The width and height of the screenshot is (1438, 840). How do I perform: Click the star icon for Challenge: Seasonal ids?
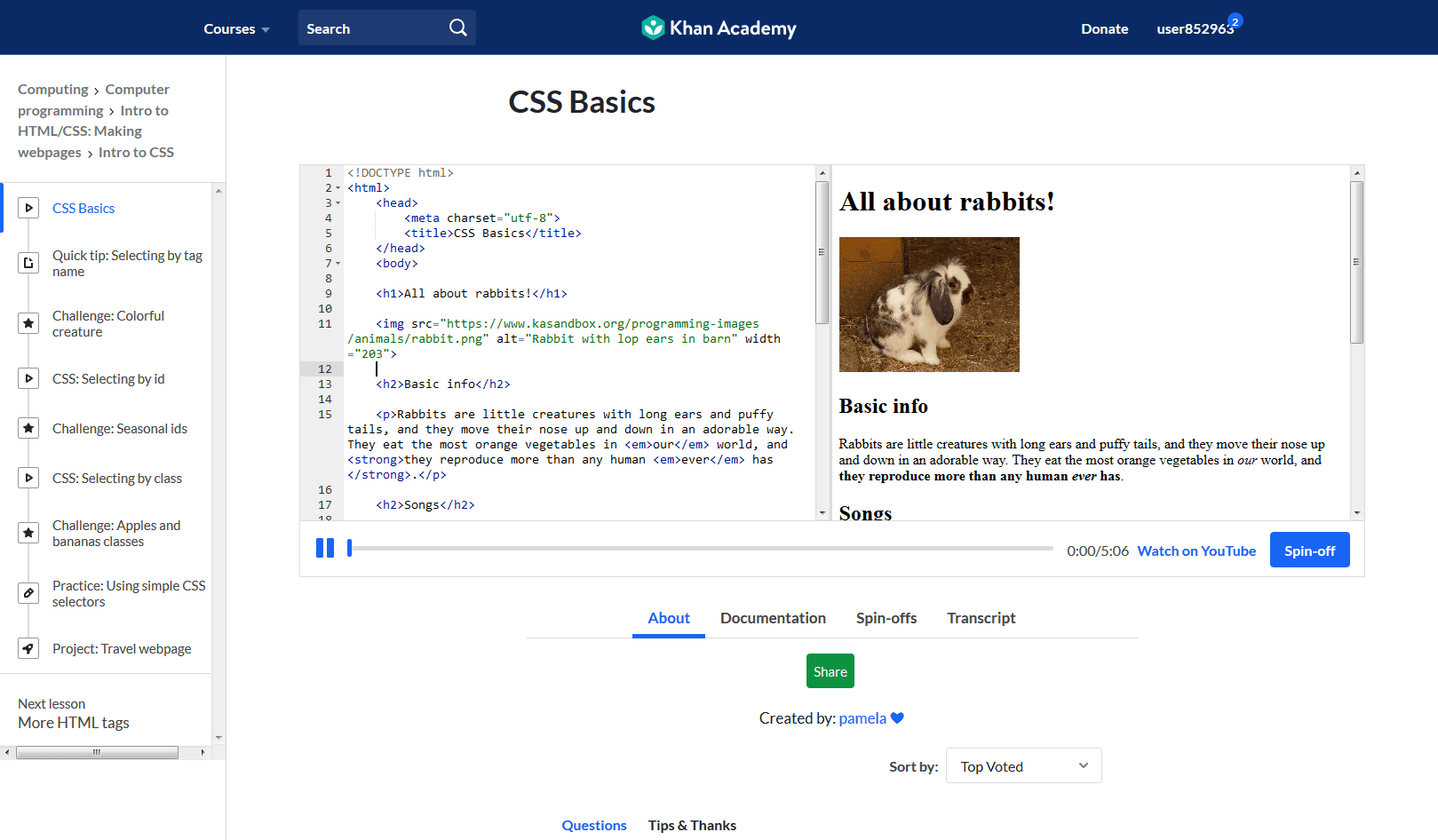click(28, 428)
